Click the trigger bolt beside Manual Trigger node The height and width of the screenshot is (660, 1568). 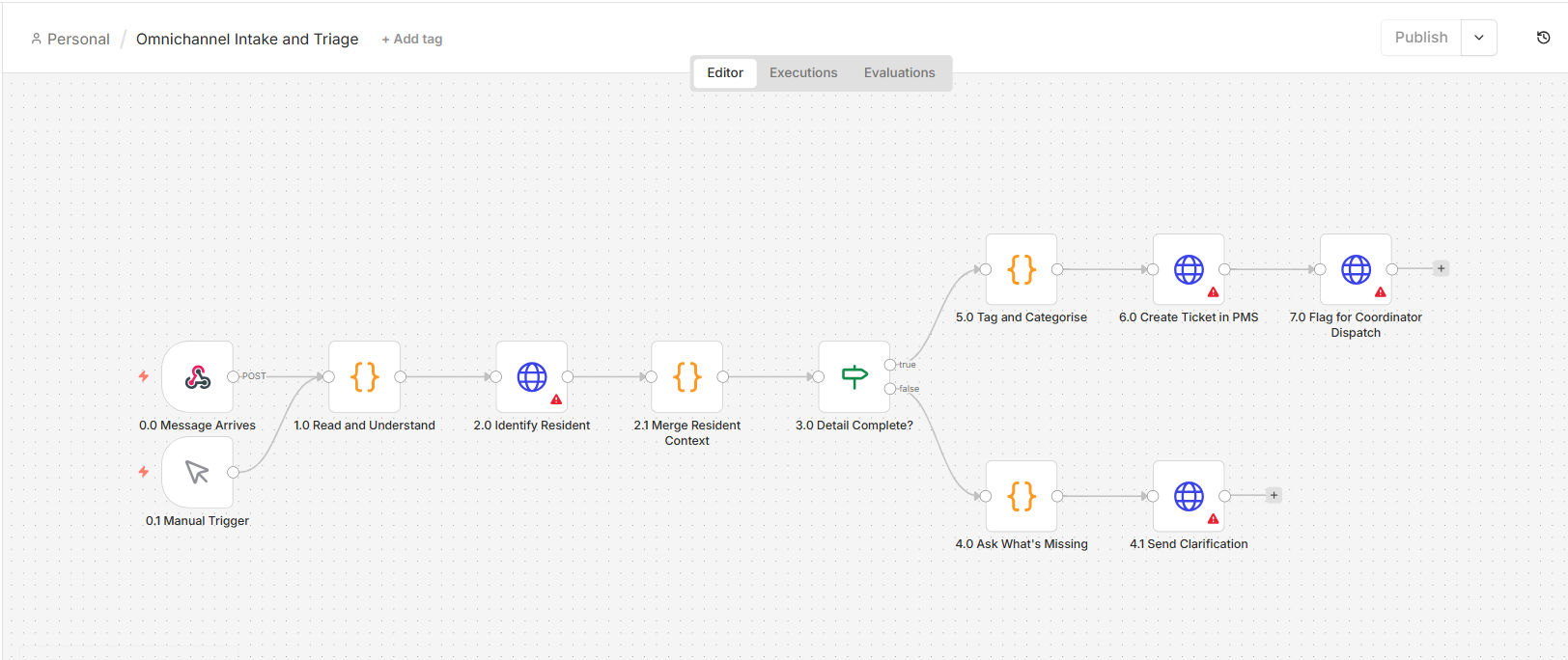tap(144, 472)
